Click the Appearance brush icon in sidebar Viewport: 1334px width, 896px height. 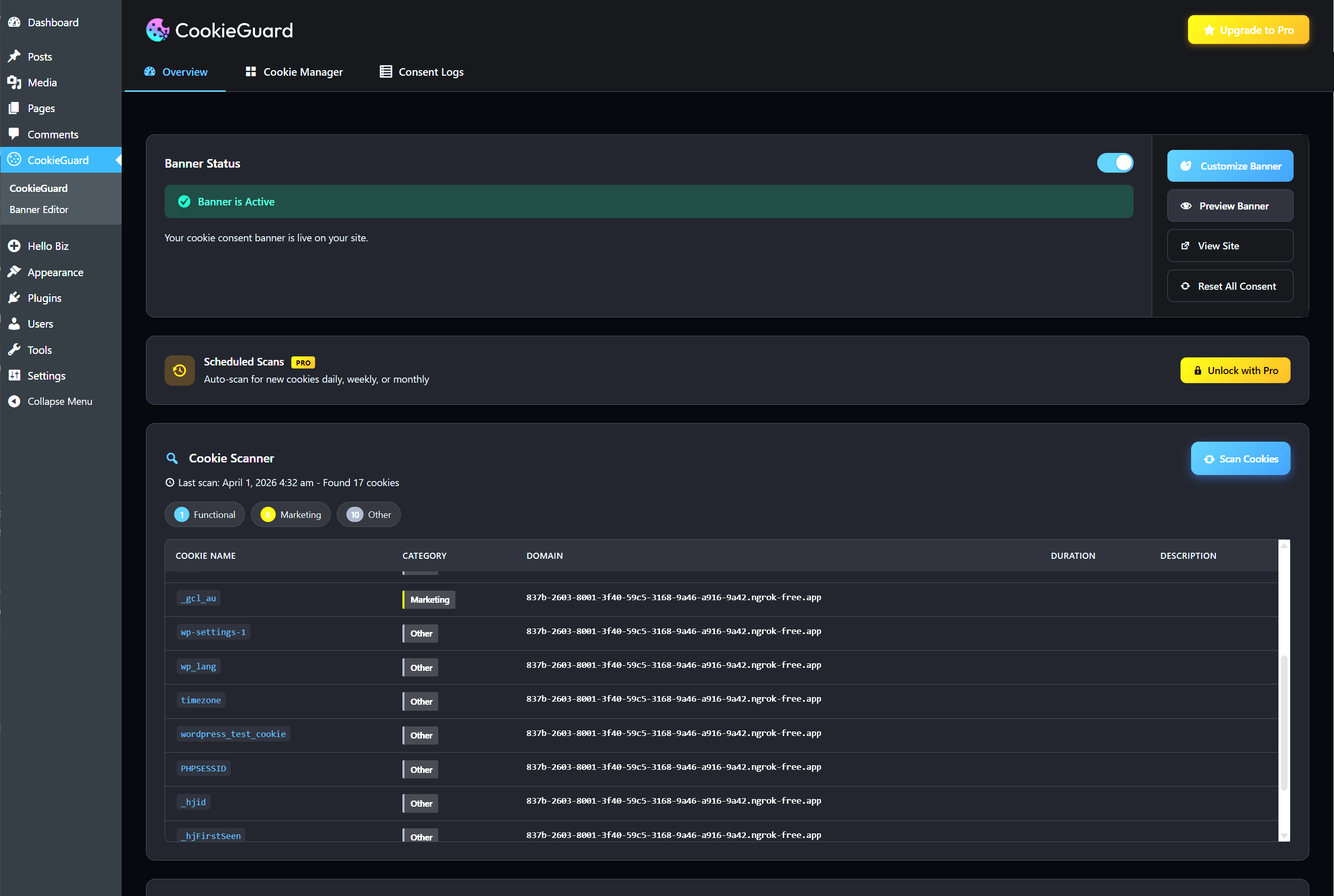pos(14,272)
